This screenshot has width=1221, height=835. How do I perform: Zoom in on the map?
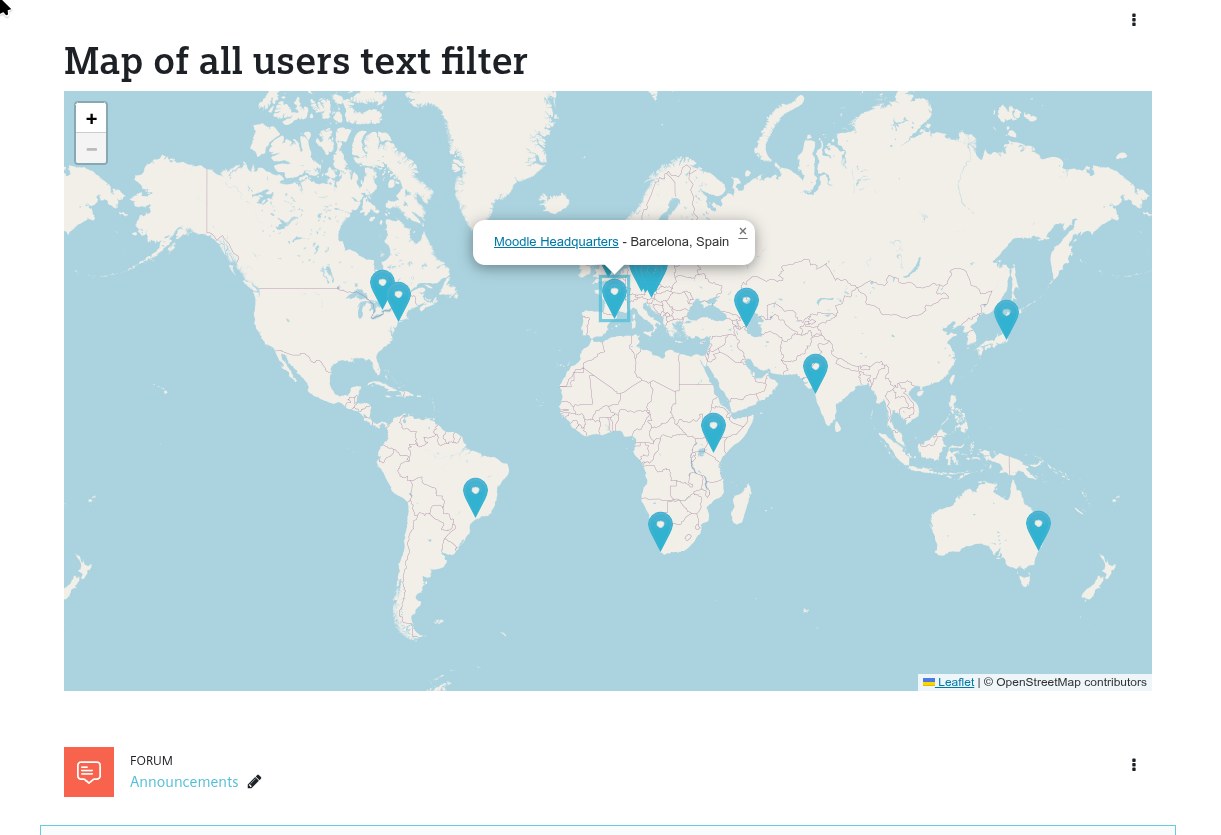click(91, 118)
